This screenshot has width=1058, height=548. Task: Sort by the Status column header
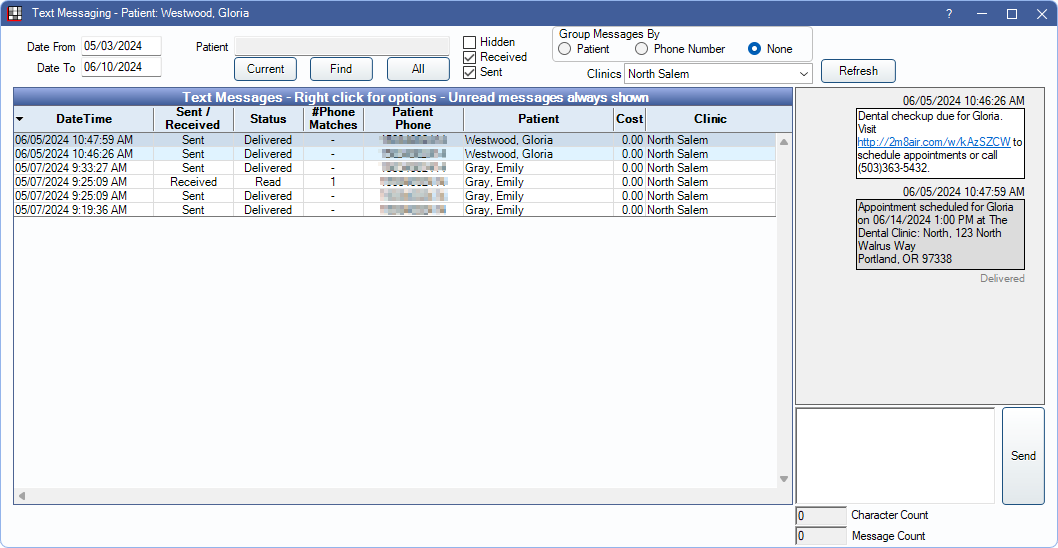pos(268,119)
